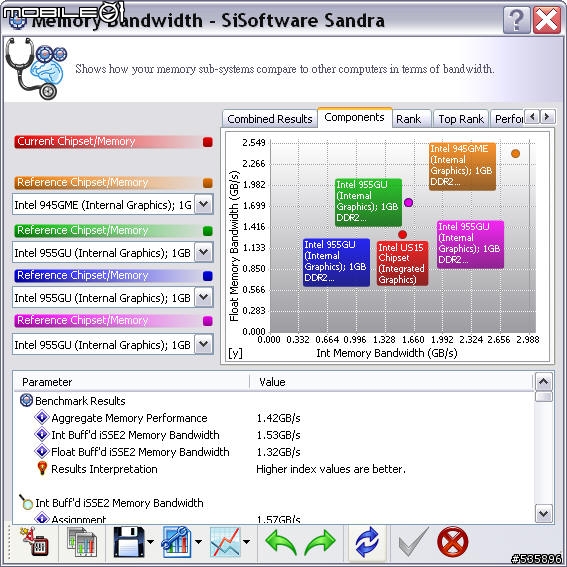Image resolution: width=567 pixels, height=567 pixels.
Task: Click the green Intel 955GU chart label
Action: pyautogui.click(x=368, y=202)
